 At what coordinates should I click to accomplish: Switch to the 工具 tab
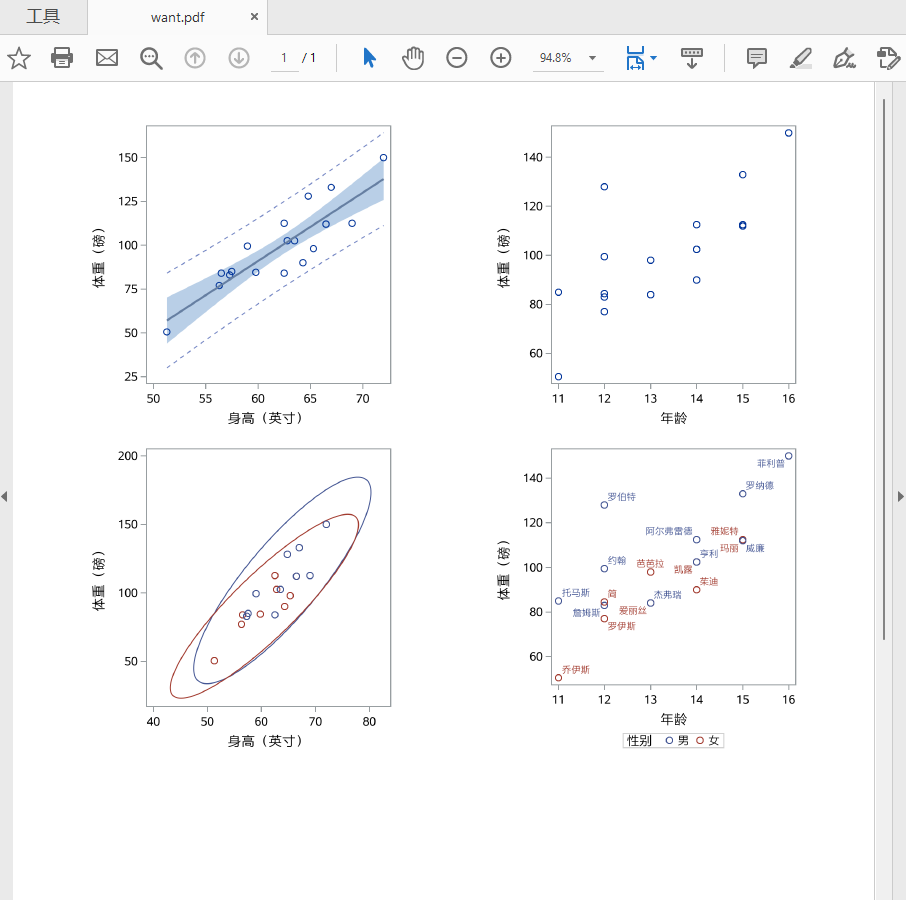point(43,17)
